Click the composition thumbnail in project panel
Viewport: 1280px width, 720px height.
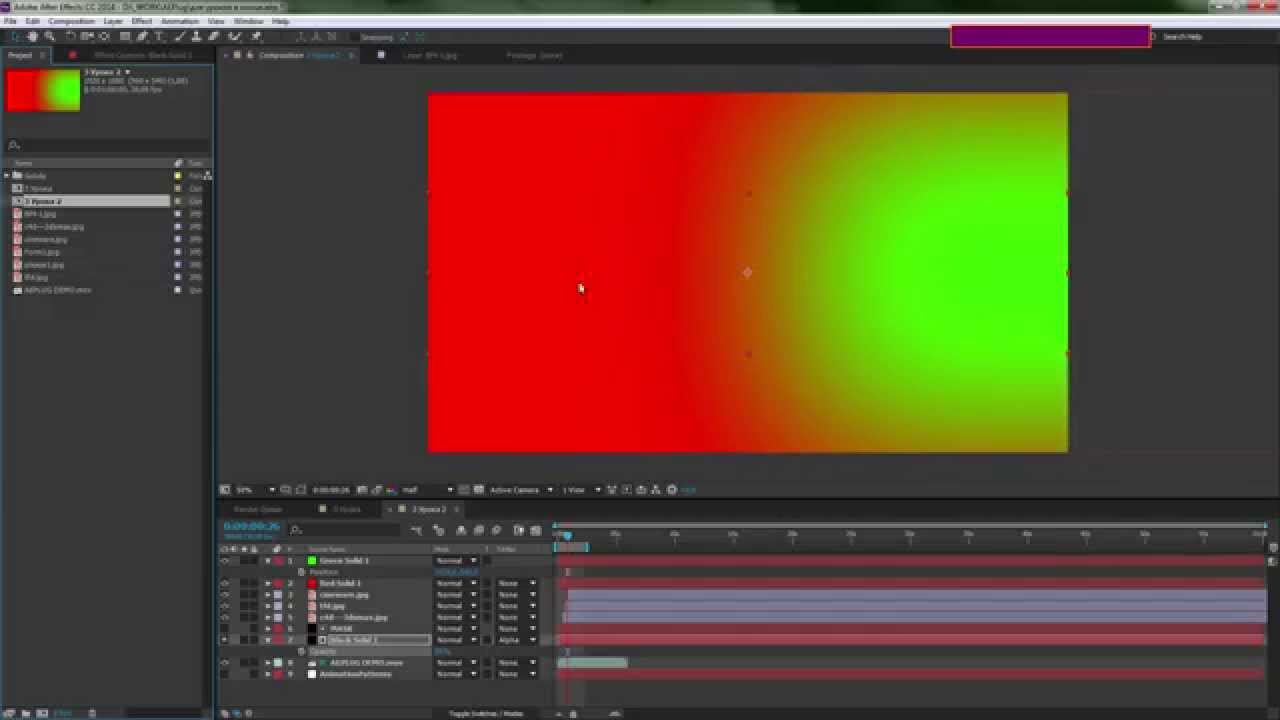(43, 90)
